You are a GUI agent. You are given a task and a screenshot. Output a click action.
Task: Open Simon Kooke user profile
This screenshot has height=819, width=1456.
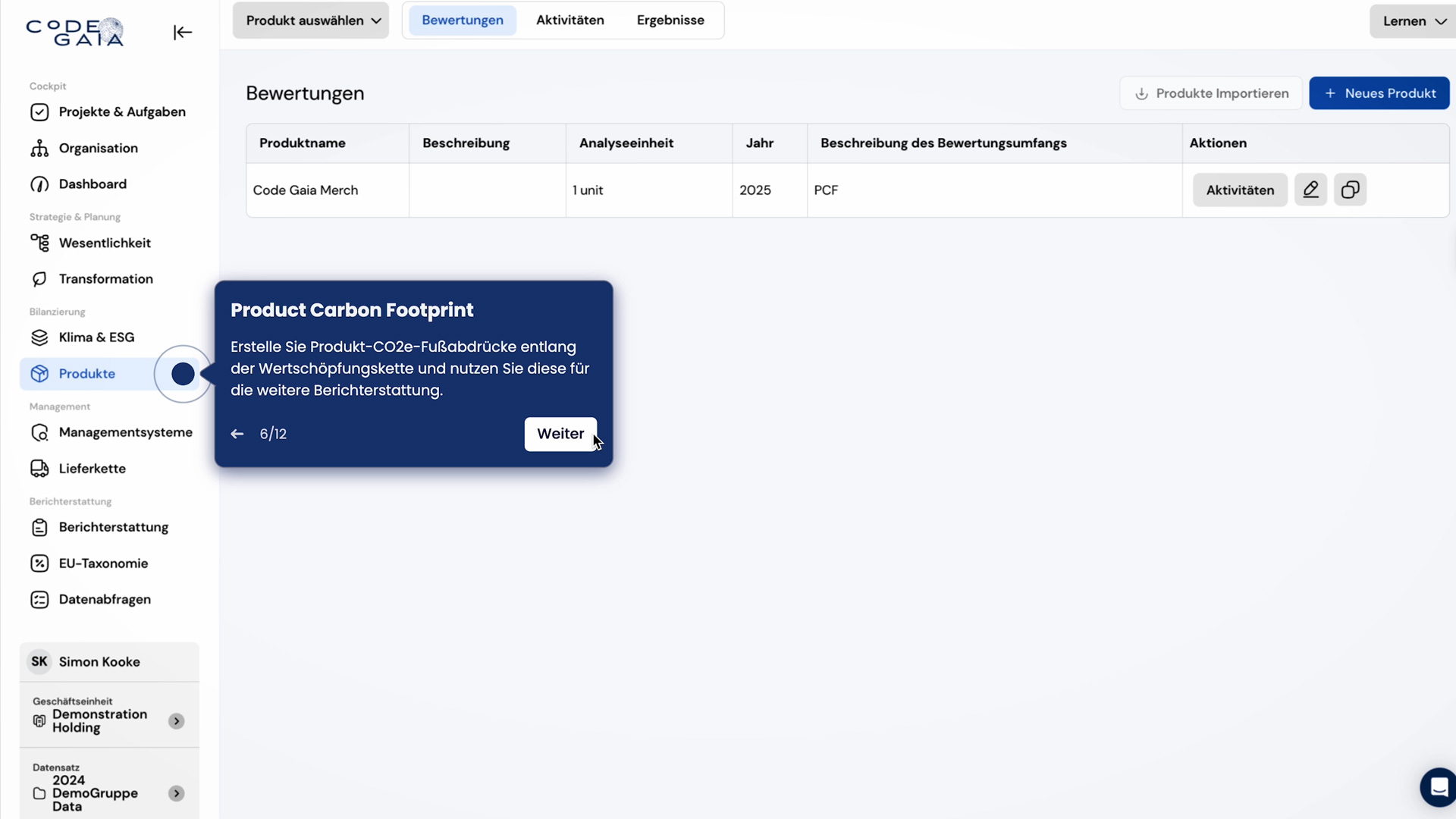click(x=109, y=662)
